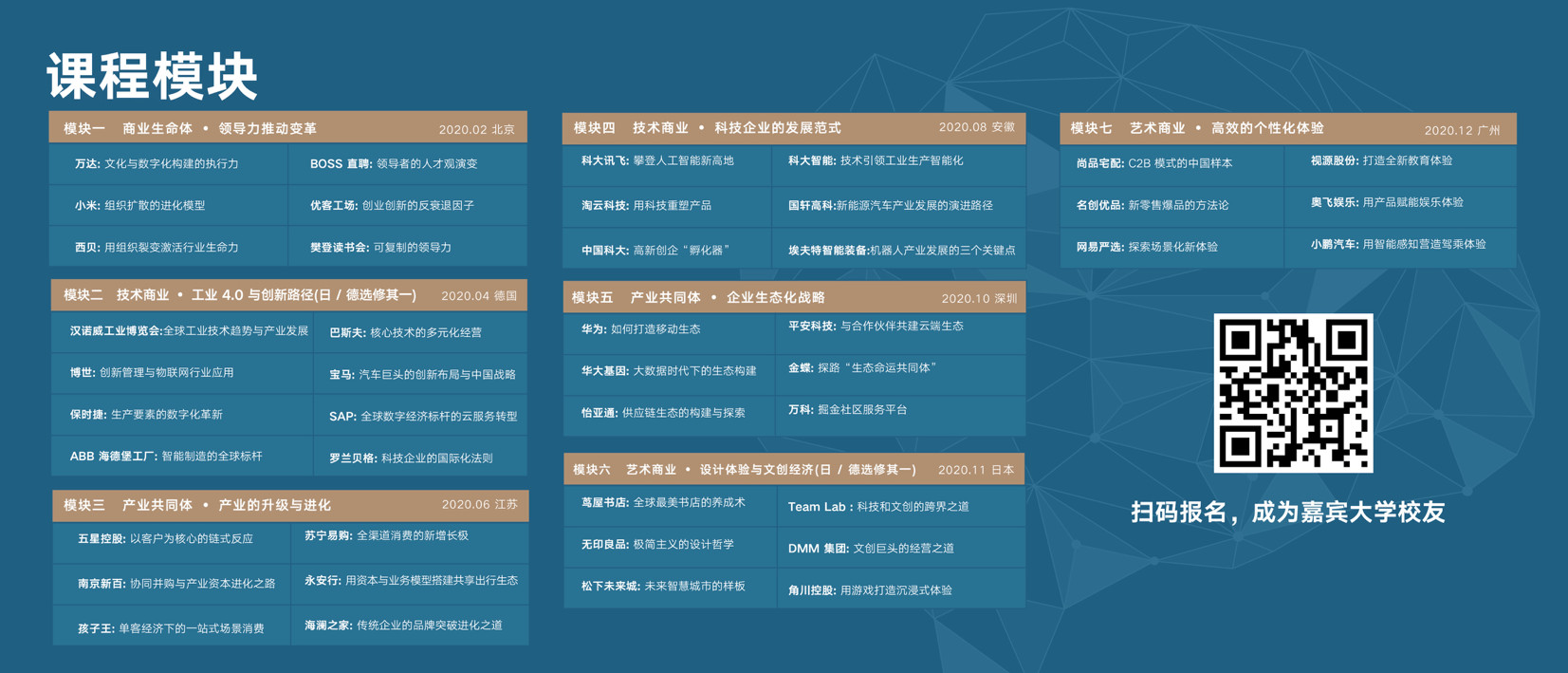Select the 模块七 艺术商业 高效的个性化体验 header
This screenshot has height=673, width=1568.
(1288, 129)
